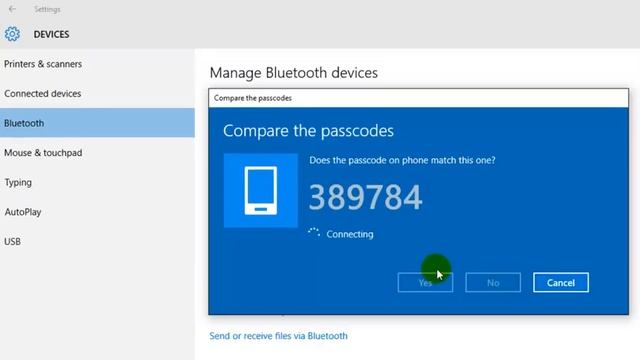Select the Bluetooth section
Image resolution: width=640 pixels, height=360 pixels.
[x=97, y=123]
